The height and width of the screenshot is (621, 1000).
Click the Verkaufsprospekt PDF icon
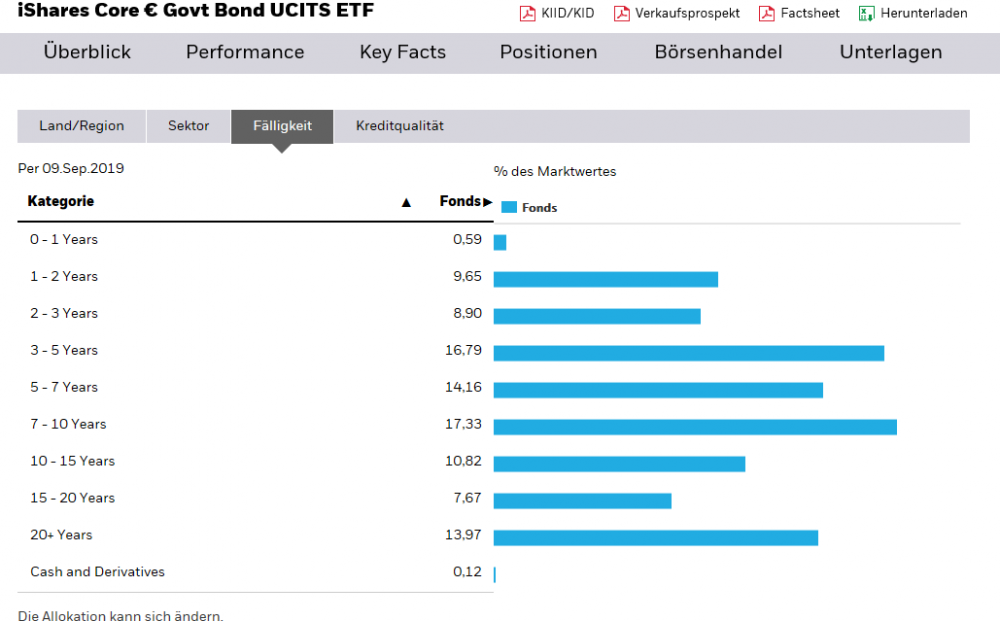(x=622, y=13)
